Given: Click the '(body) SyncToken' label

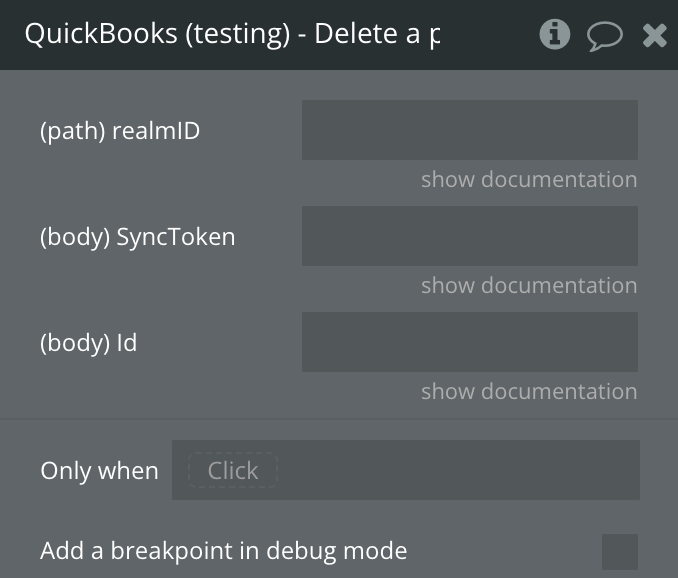Looking at the screenshot, I should point(138,237).
